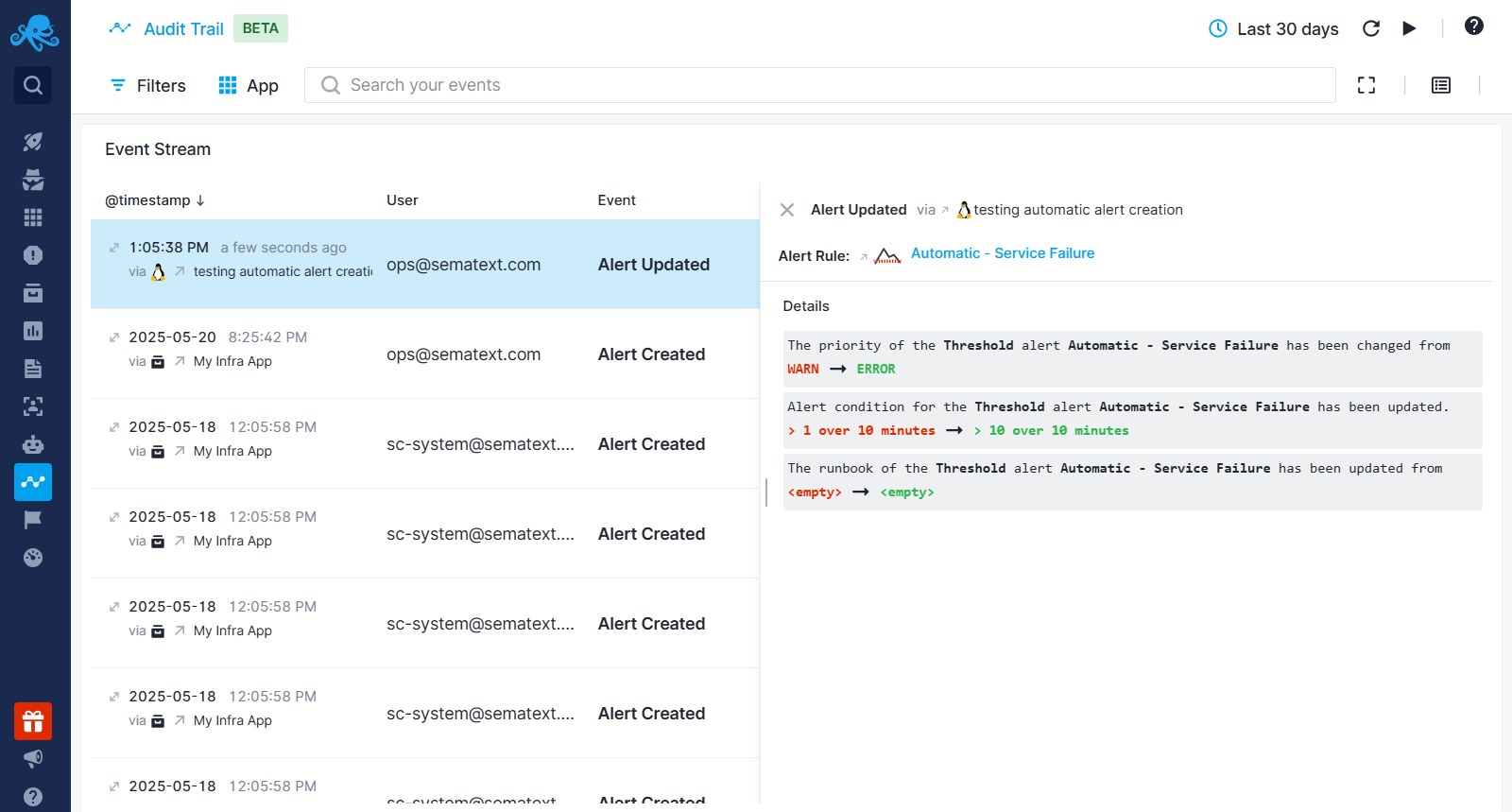Open the Automatic - Service Failure alert rule link
Screen dimensions: 1512x812
point(1003,253)
